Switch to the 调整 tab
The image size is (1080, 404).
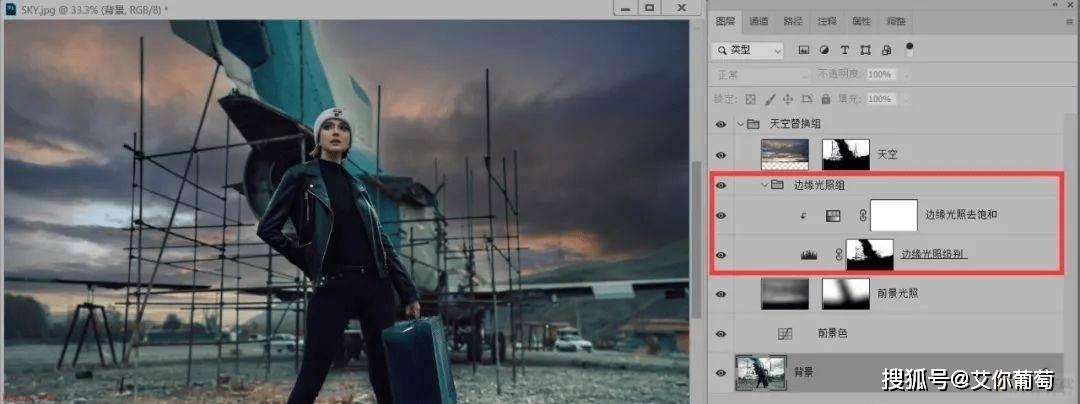point(896,21)
